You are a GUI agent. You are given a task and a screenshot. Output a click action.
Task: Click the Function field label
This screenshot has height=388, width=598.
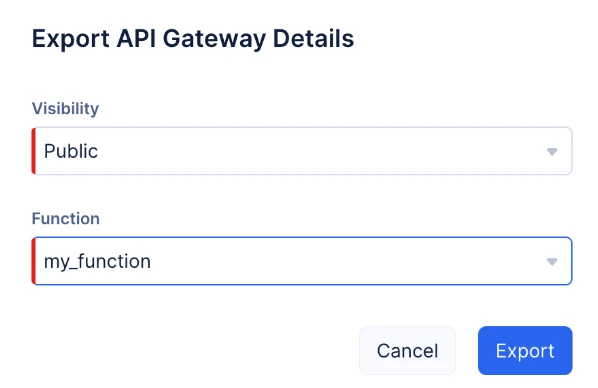point(66,219)
